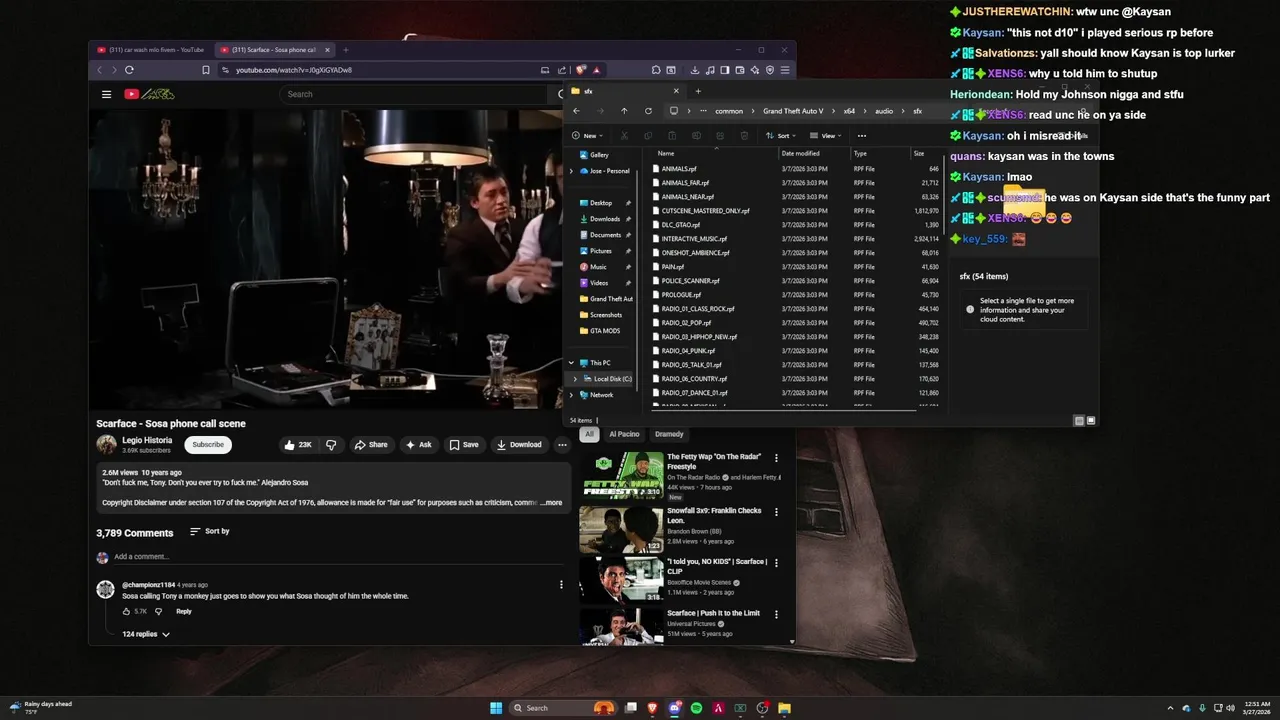Open browser extensions puzzle icon
The height and width of the screenshot is (720, 1280).
(x=656, y=70)
